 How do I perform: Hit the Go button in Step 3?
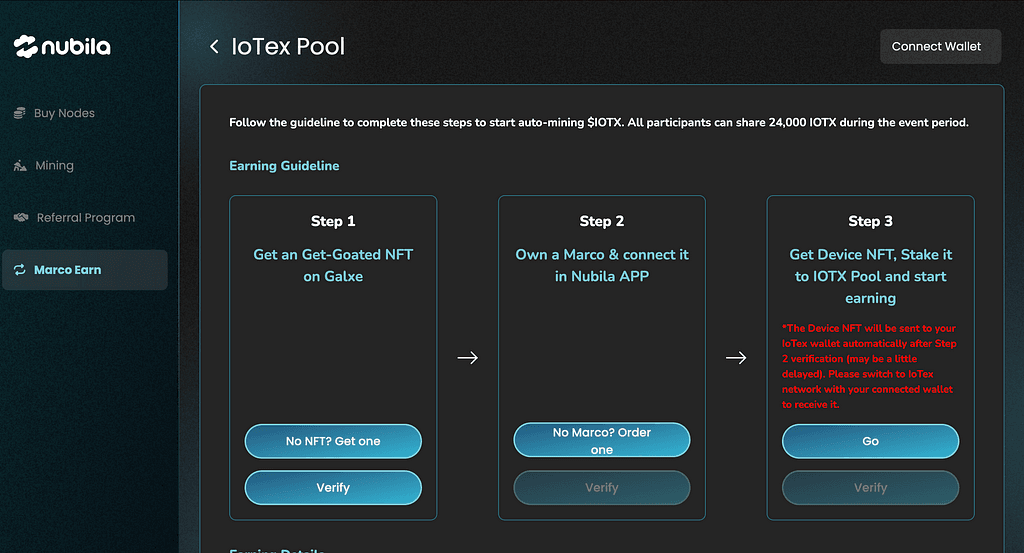870,441
